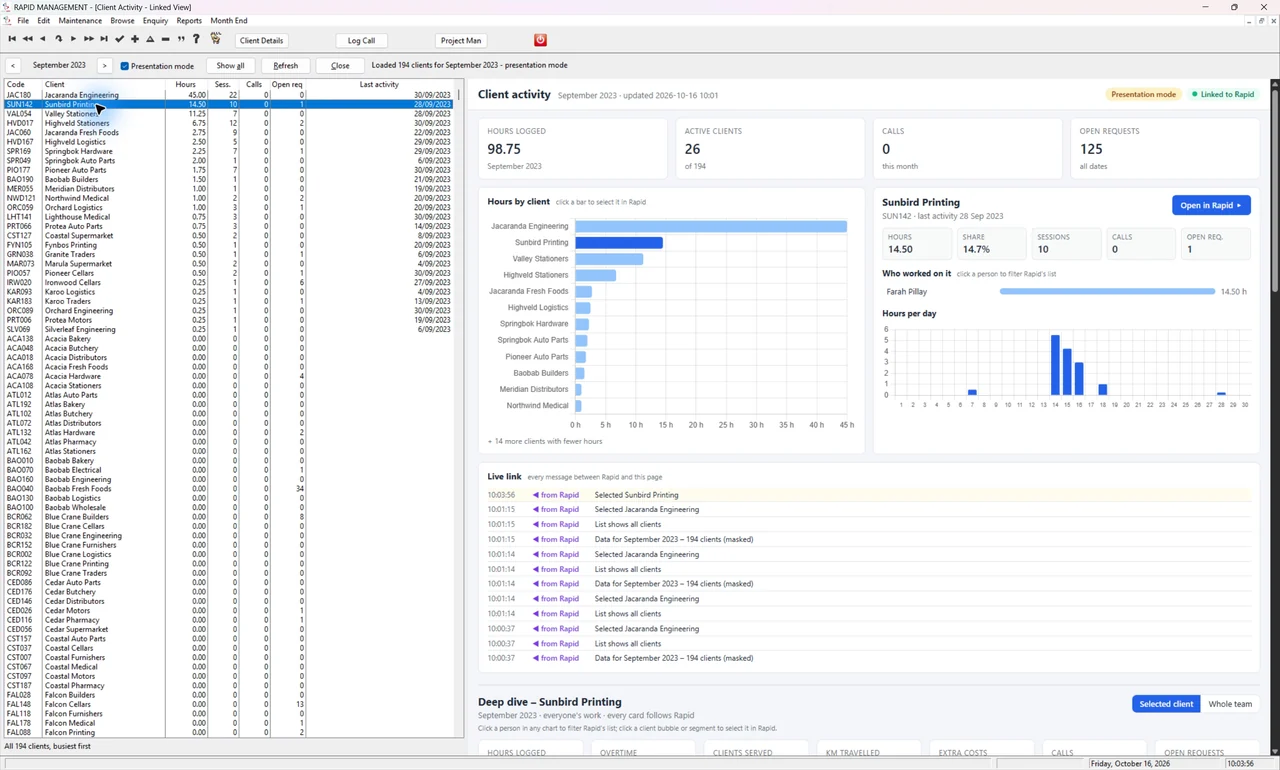Click the minus delete-record icon

(166, 40)
